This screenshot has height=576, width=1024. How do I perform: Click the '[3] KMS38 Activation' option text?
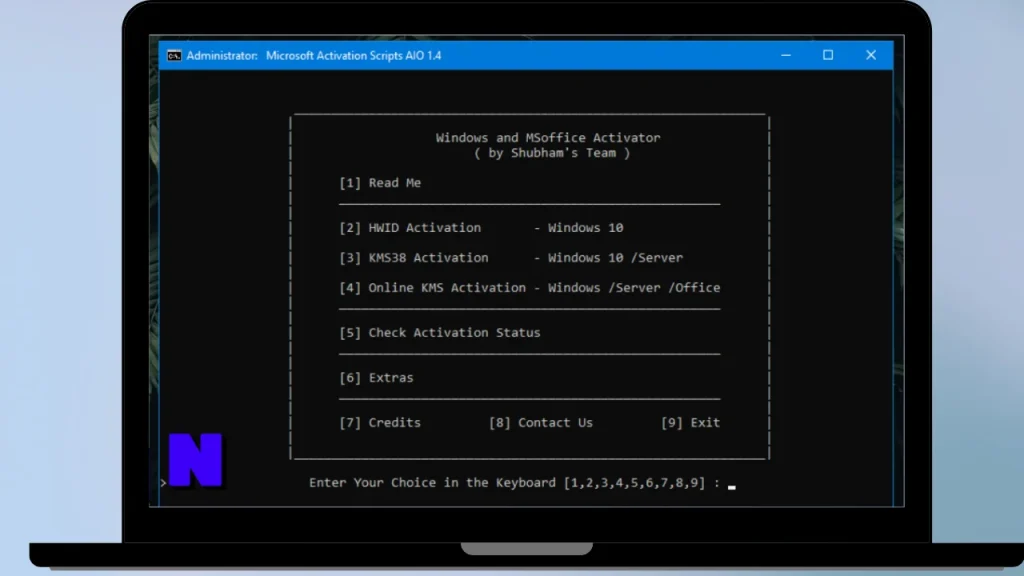tap(413, 258)
